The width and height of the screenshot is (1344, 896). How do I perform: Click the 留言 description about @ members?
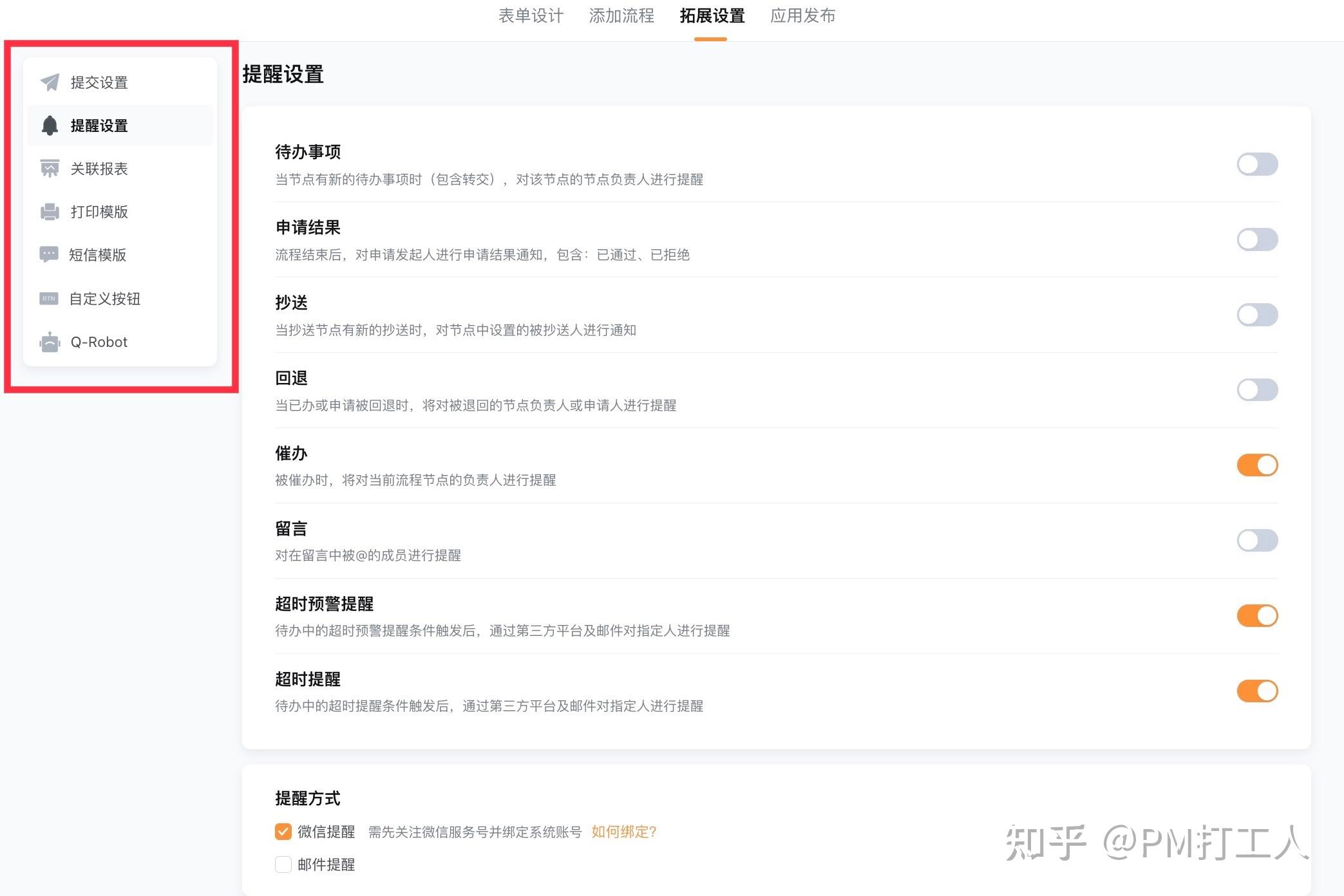tap(368, 555)
